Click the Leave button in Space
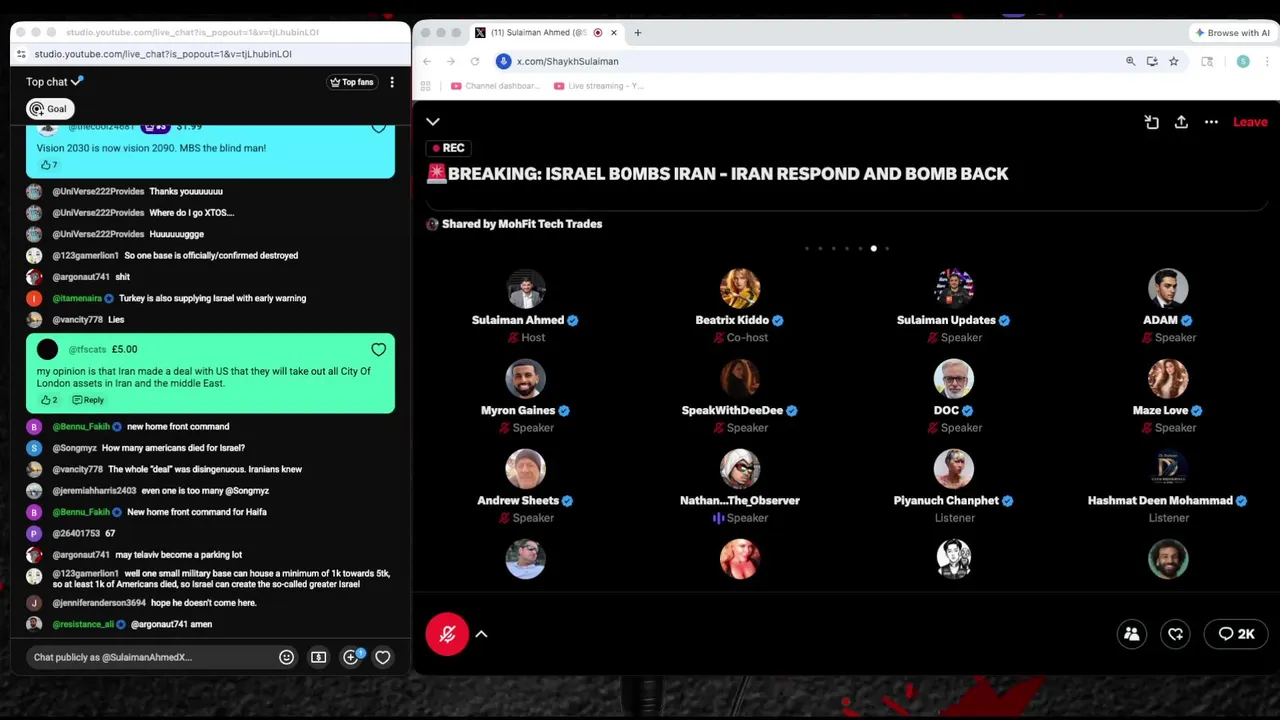1280x720 pixels. pyautogui.click(x=1250, y=122)
